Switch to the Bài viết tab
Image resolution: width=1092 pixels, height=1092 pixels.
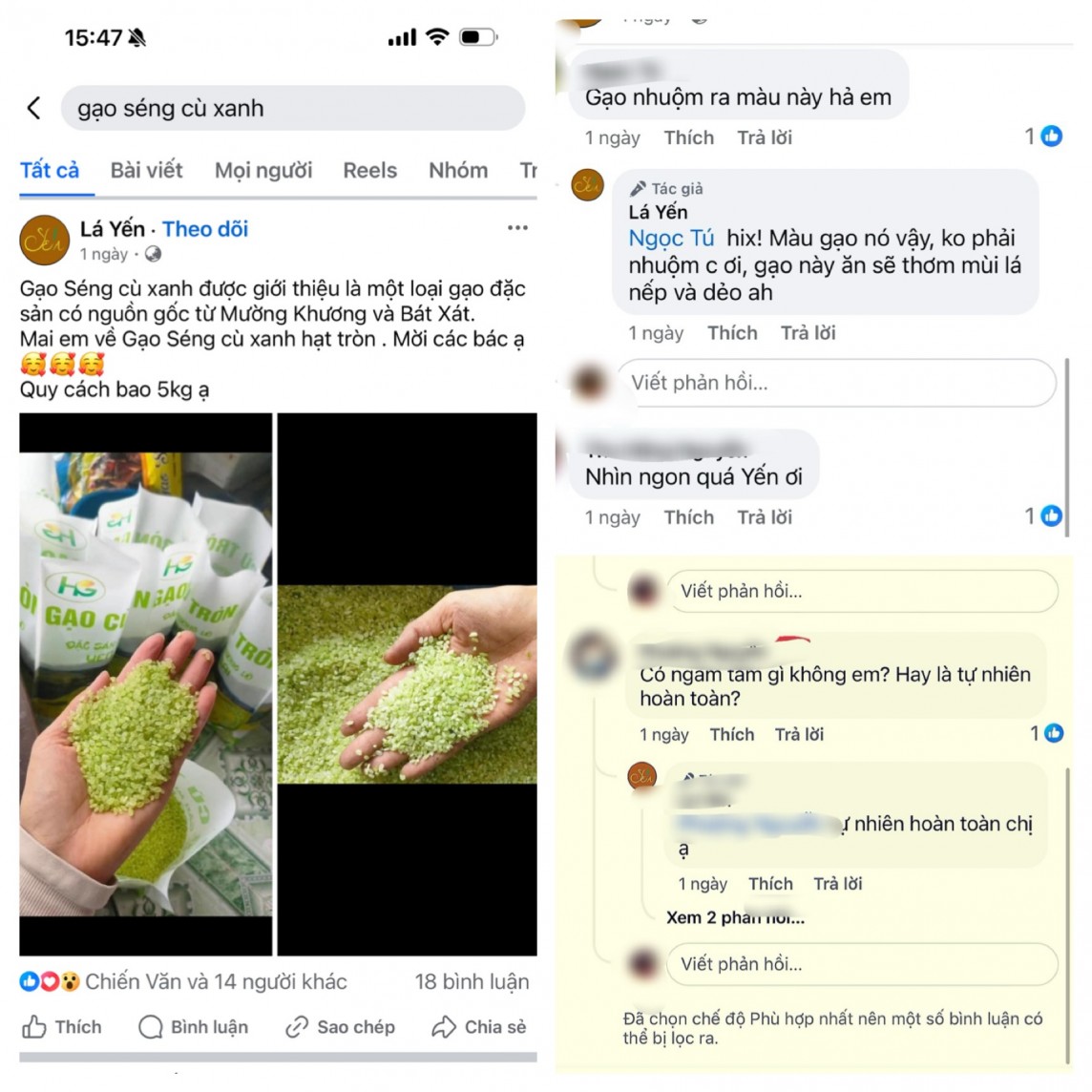(146, 170)
